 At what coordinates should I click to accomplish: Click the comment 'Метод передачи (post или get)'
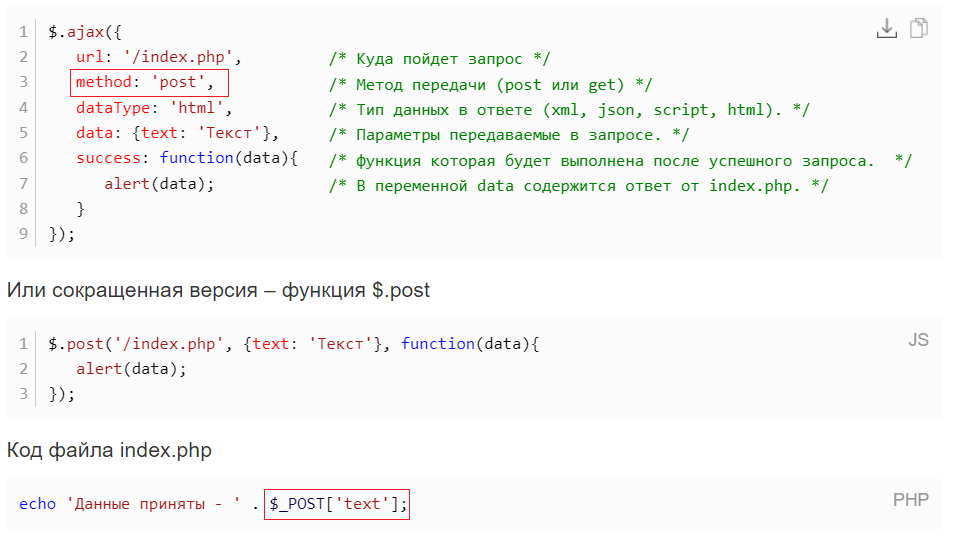click(x=490, y=84)
